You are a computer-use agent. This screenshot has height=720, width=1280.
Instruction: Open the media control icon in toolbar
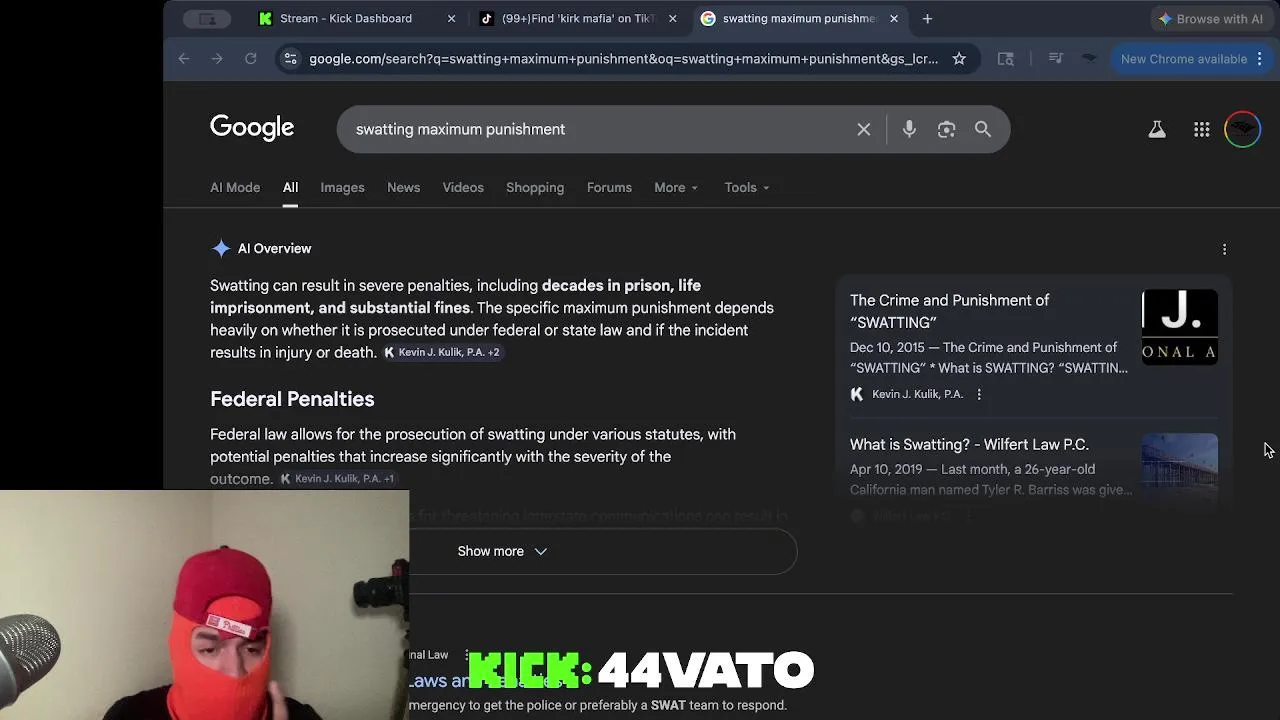pos(1055,59)
